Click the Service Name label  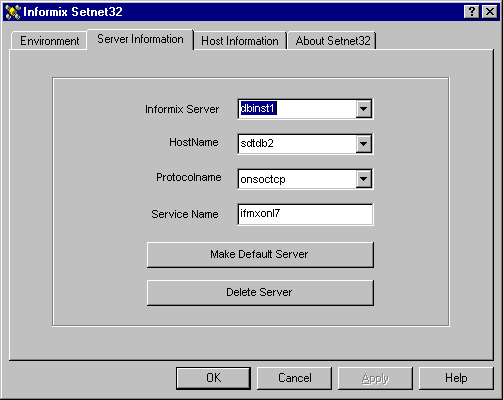[x=185, y=214]
